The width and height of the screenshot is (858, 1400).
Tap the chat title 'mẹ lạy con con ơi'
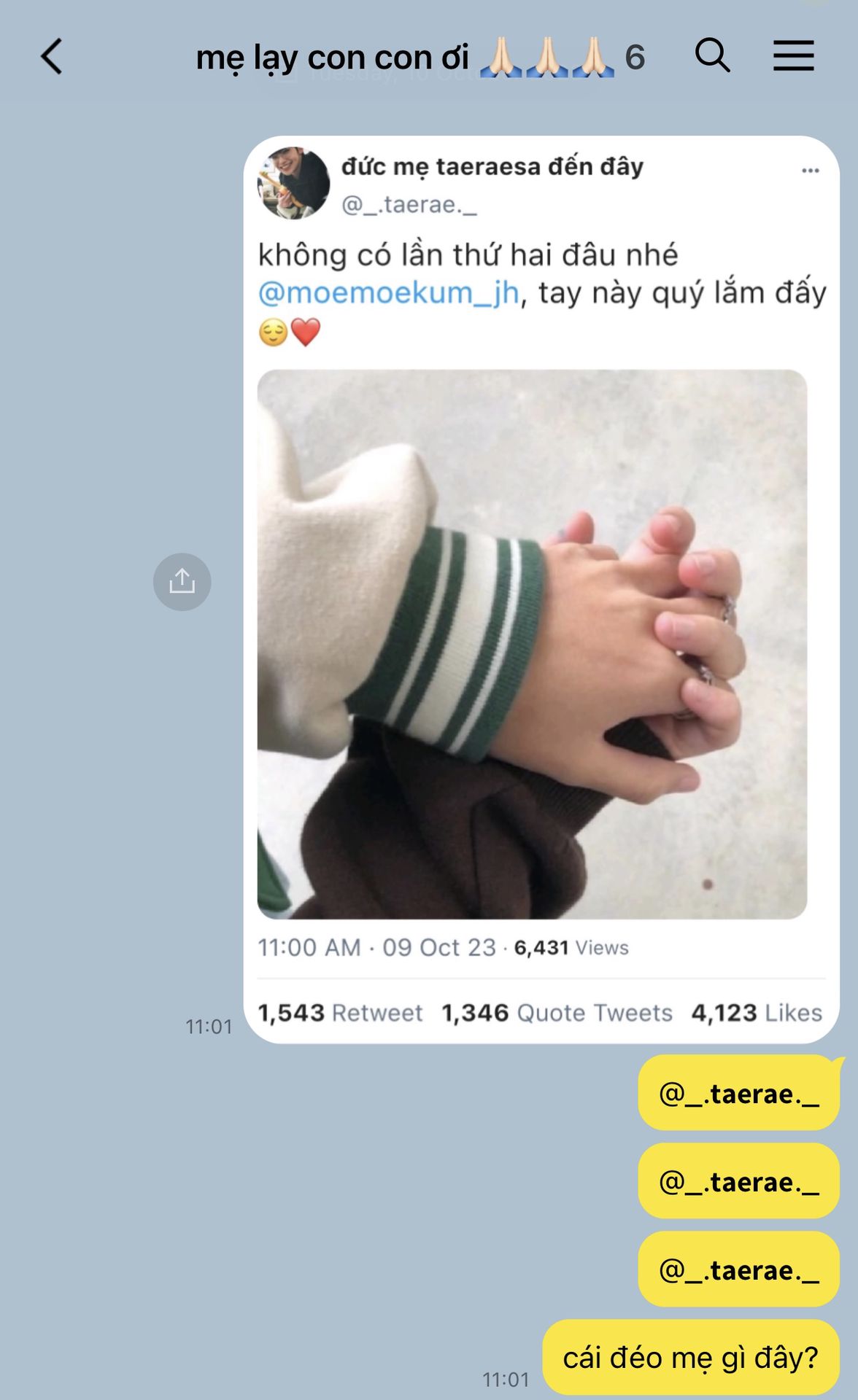click(332, 58)
